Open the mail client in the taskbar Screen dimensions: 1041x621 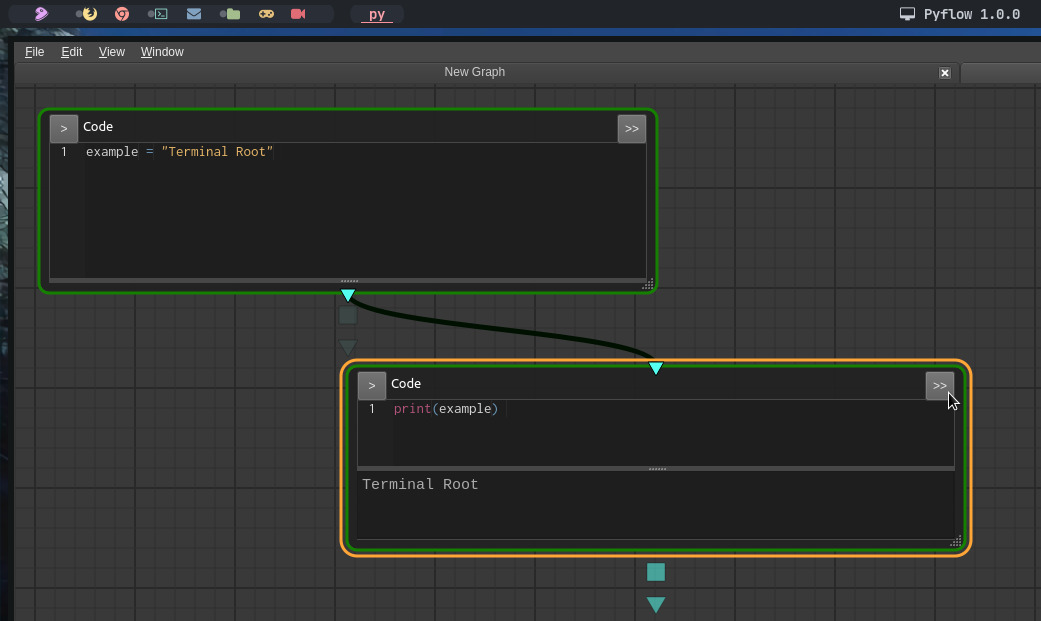(193, 14)
